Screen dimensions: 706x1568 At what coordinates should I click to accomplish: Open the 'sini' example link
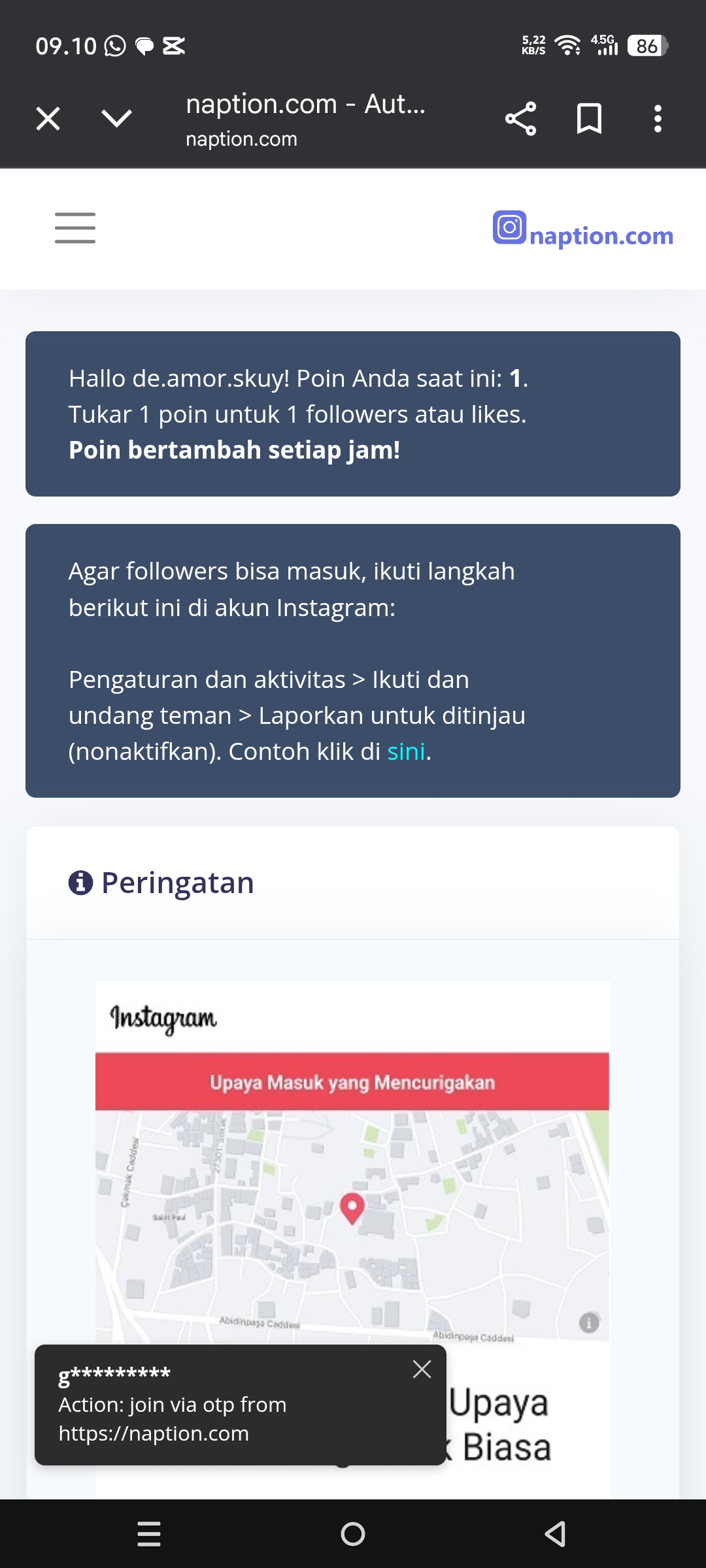pyautogui.click(x=406, y=752)
